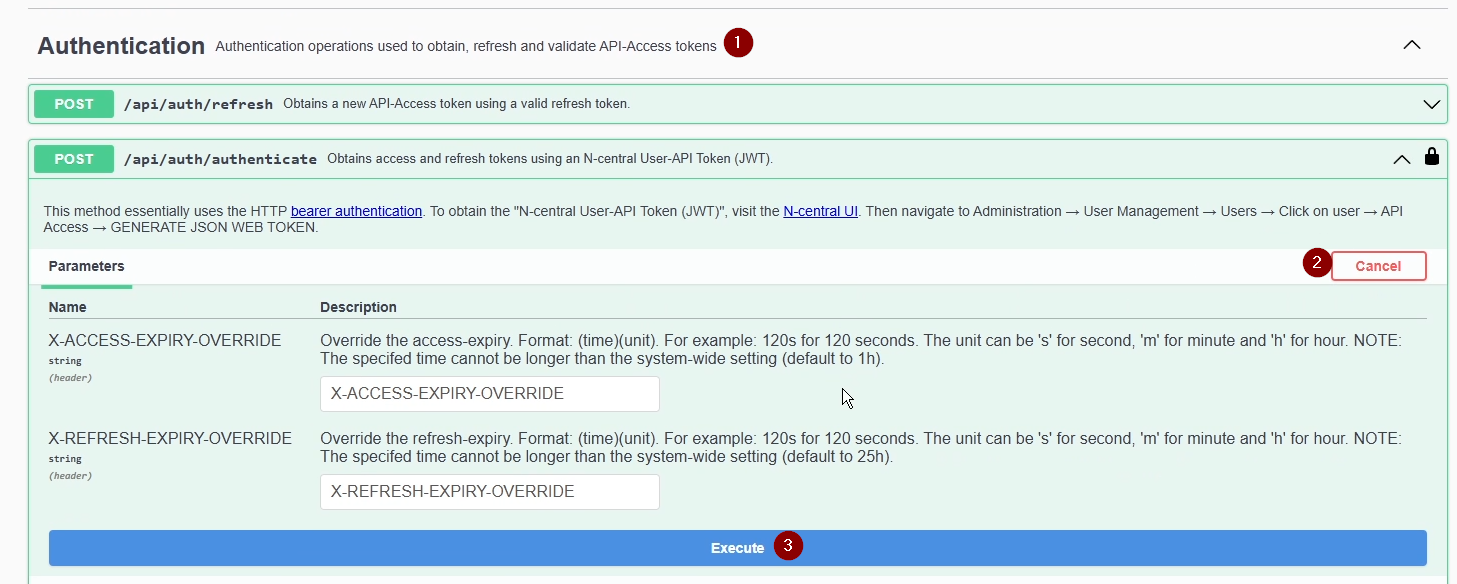The image size is (1457, 584).
Task: Click the POST badge for /api/auth/authenticate
Action: click(74, 159)
